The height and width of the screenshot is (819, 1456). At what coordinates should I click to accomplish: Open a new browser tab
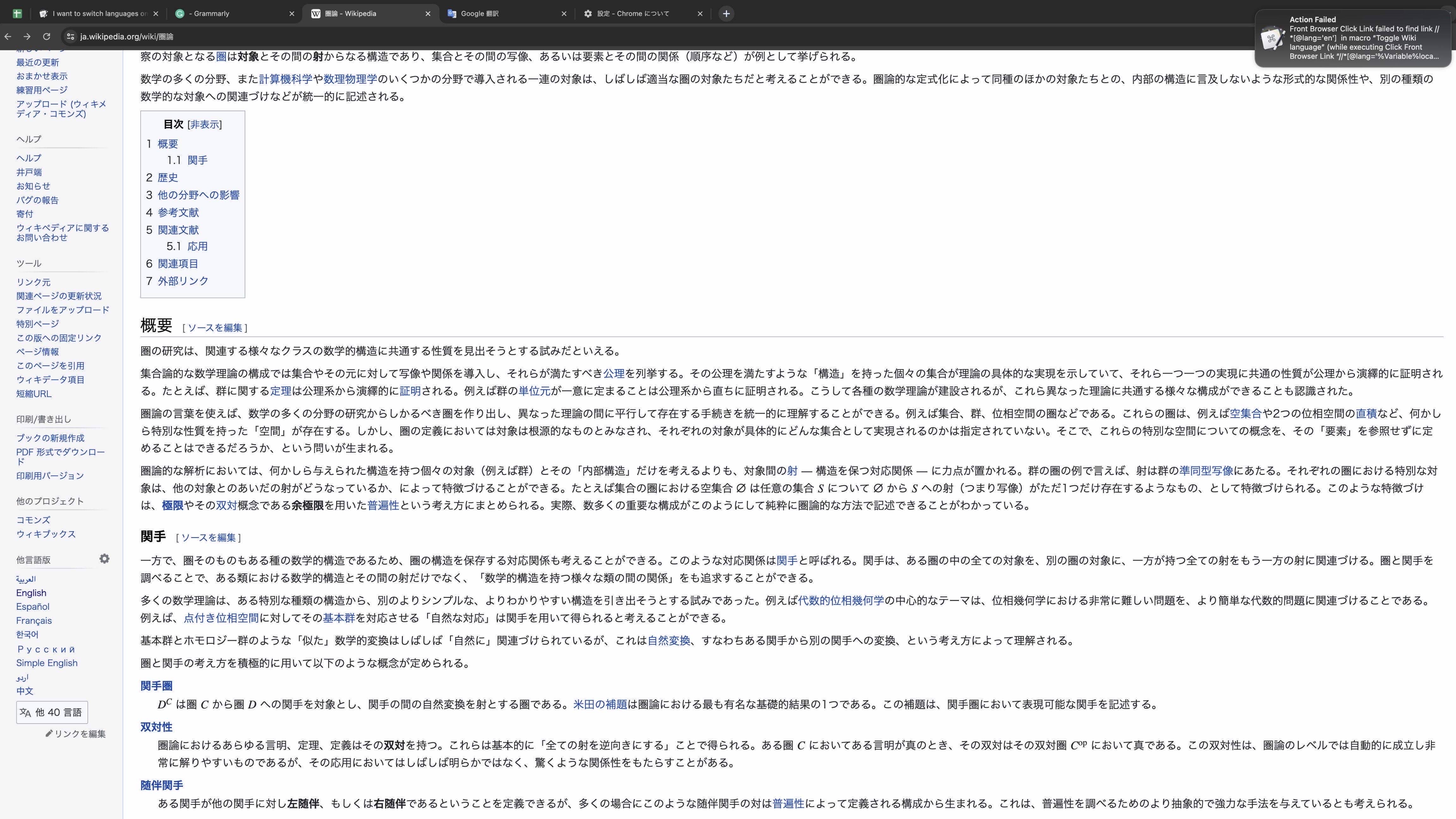(x=726, y=14)
